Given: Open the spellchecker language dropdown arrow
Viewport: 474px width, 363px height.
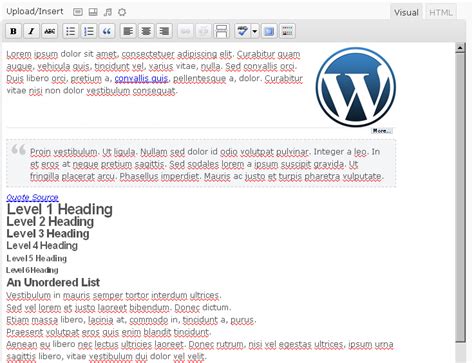Looking at the screenshot, I should pyautogui.click(x=255, y=31).
